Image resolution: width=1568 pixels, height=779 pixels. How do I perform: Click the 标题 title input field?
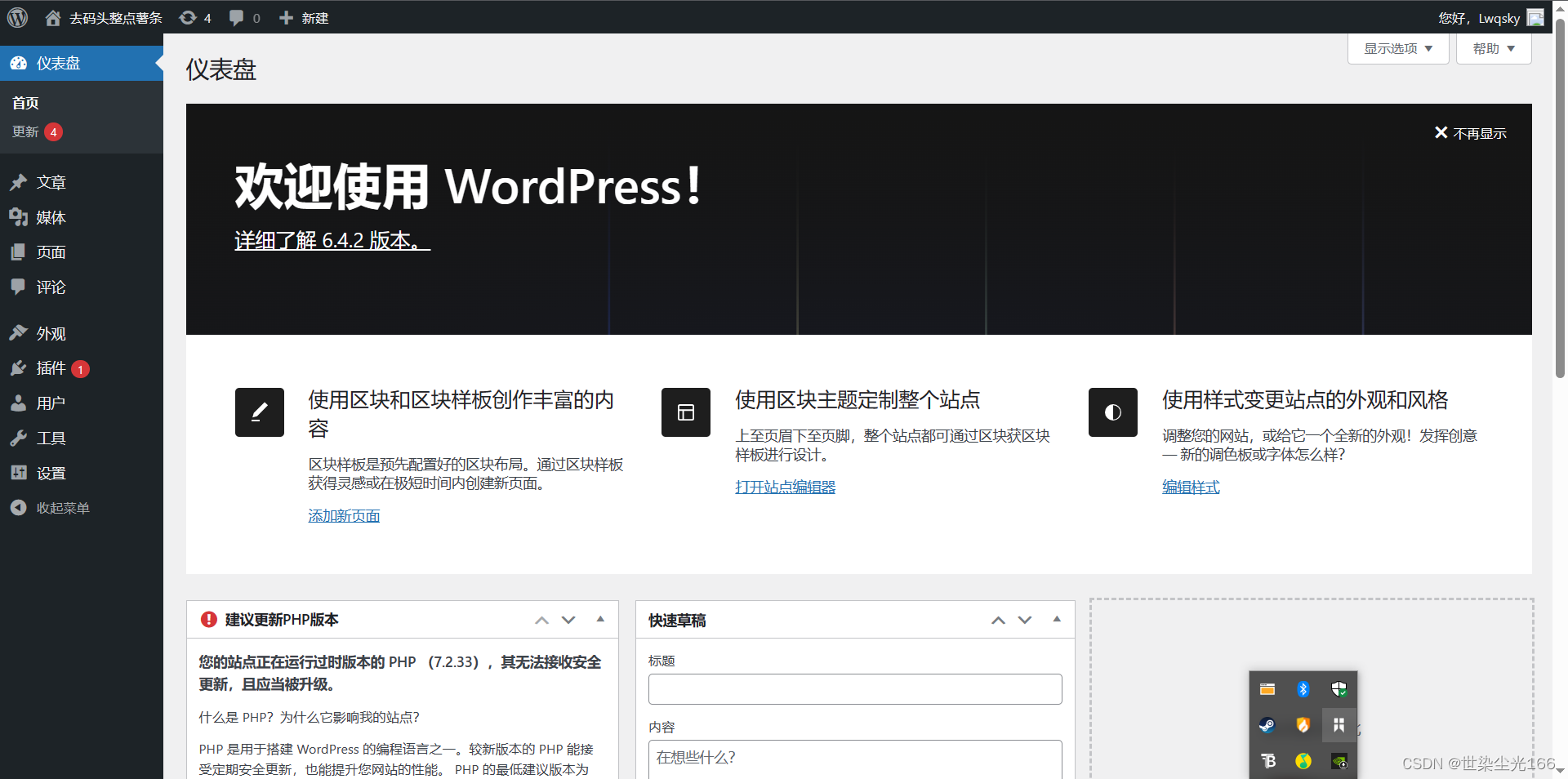[x=855, y=689]
